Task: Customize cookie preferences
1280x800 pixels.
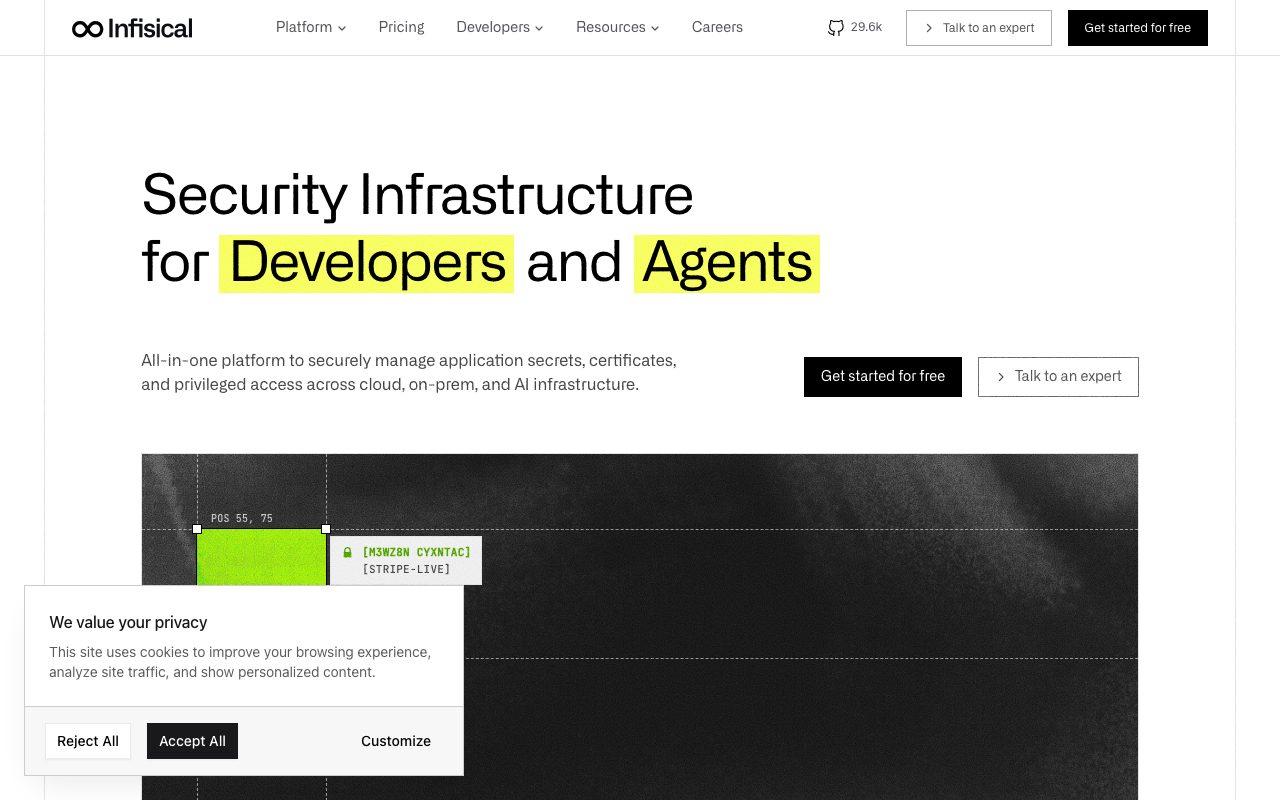Action: (396, 741)
